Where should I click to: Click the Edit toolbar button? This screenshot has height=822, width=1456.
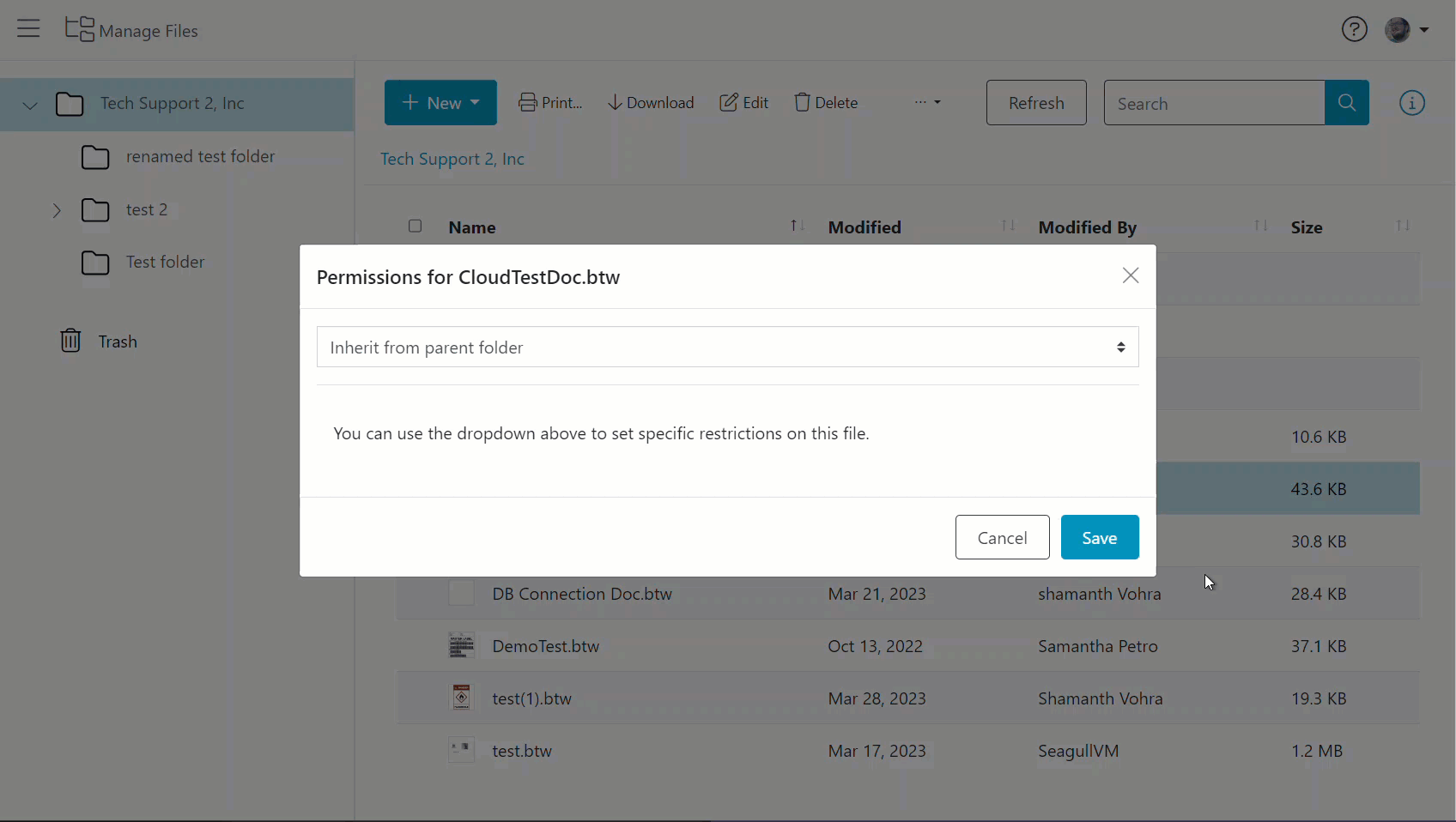743,103
